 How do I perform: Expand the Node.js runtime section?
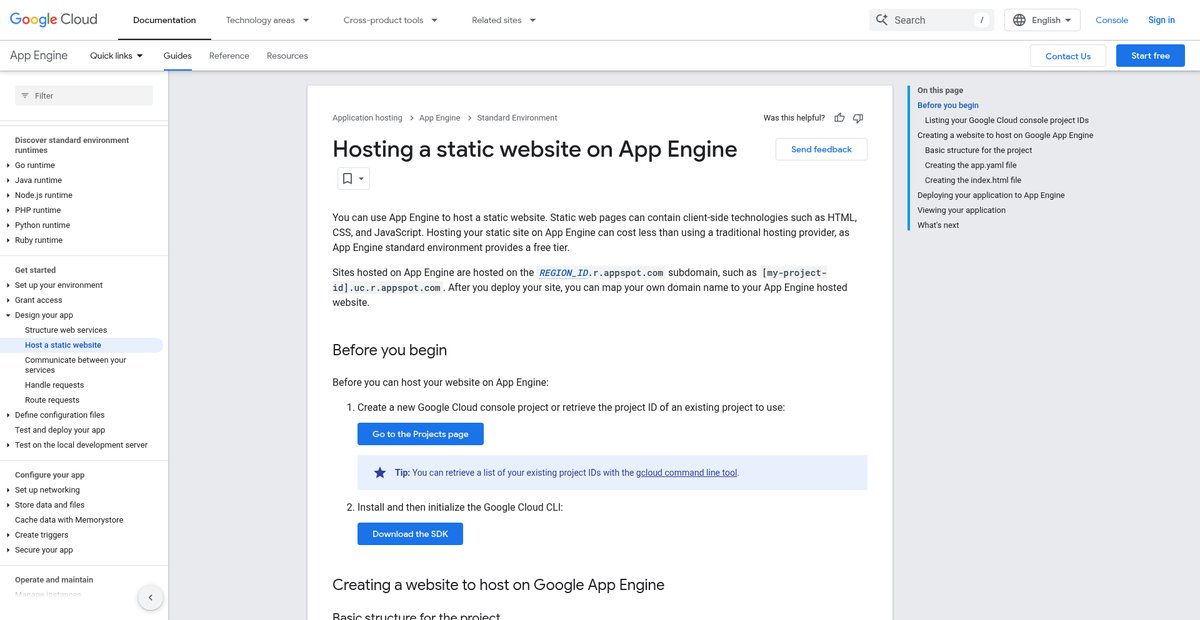9,195
